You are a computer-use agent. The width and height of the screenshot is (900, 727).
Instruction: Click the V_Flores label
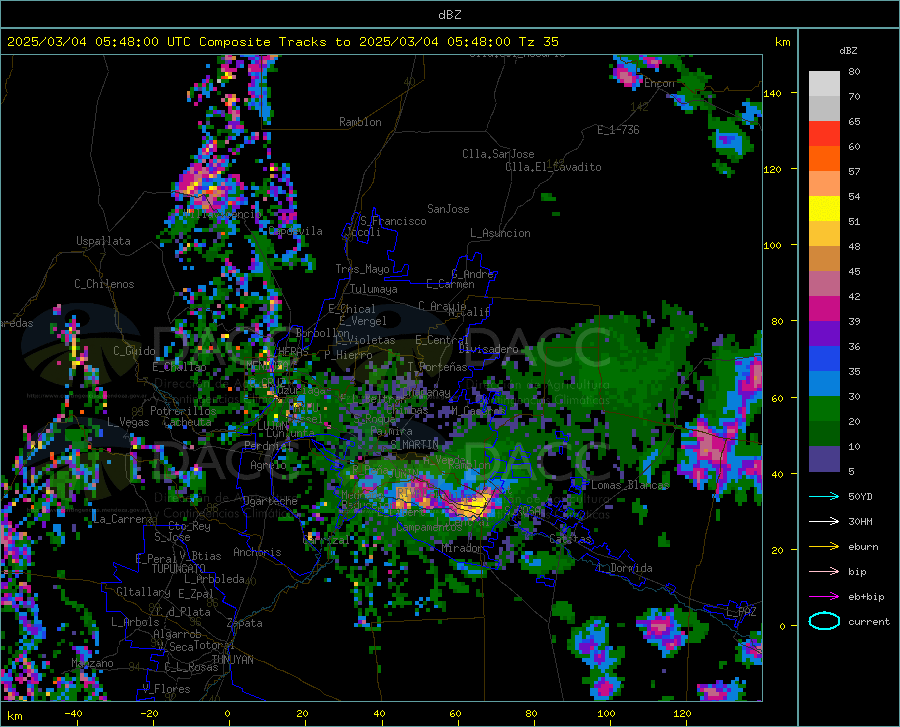point(166,689)
